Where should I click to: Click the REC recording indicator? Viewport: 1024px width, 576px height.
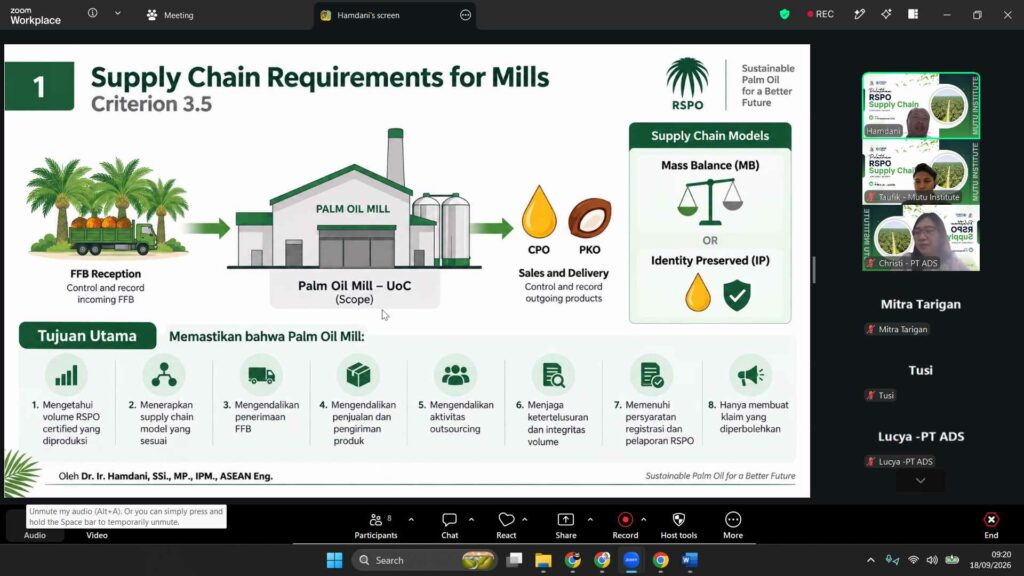(820, 14)
